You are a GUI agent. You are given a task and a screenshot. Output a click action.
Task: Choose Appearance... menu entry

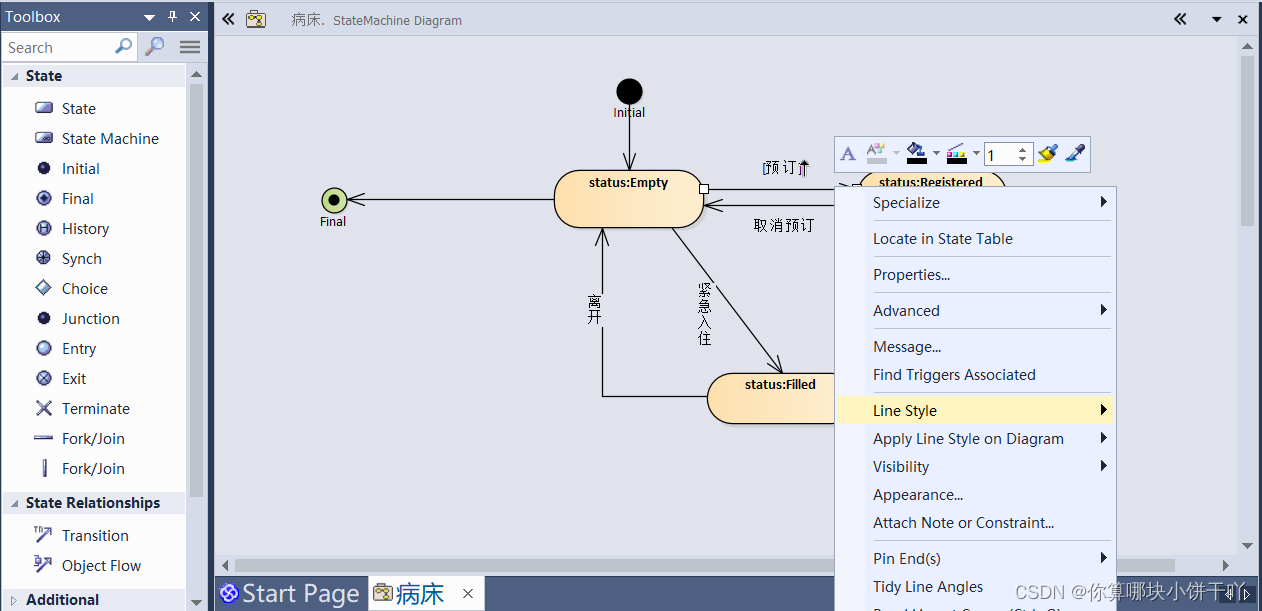pos(976,494)
